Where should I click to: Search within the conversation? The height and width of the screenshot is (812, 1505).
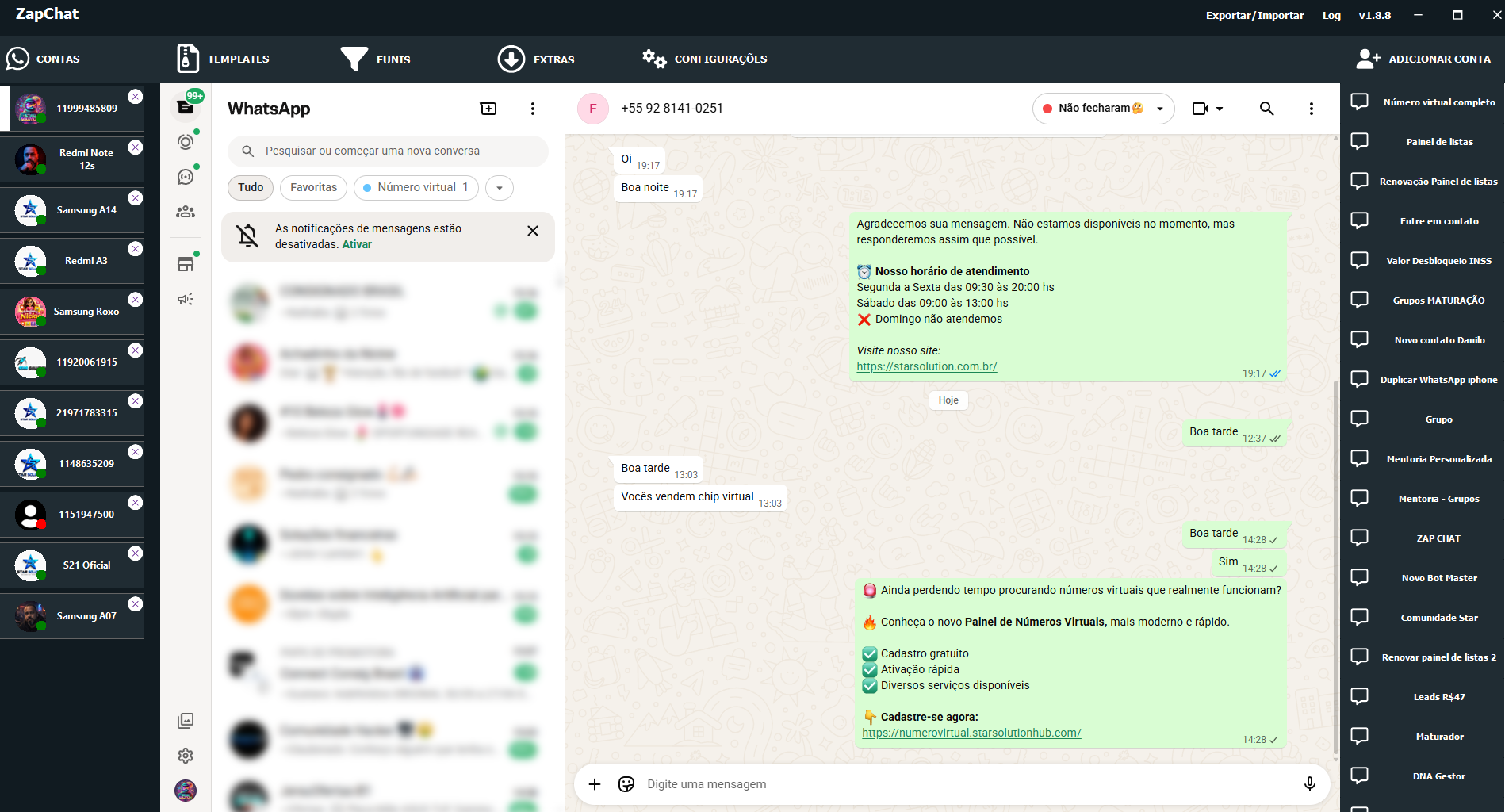click(x=1267, y=109)
